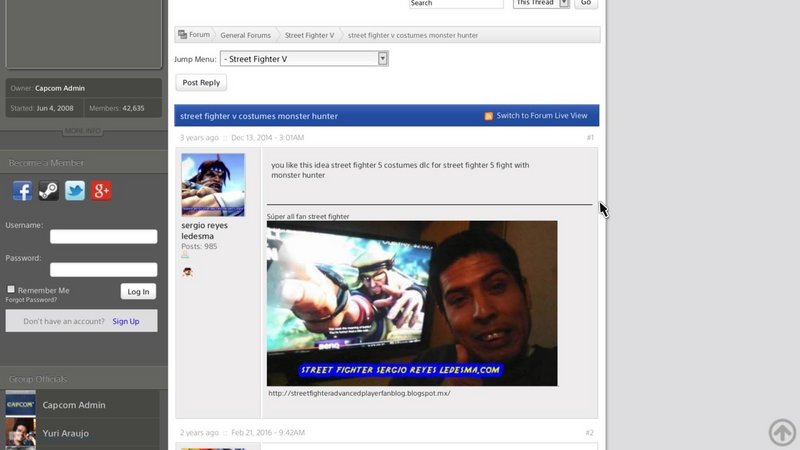Click the Steam sign-in icon
The image size is (800, 450).
(x=48, y=191)
